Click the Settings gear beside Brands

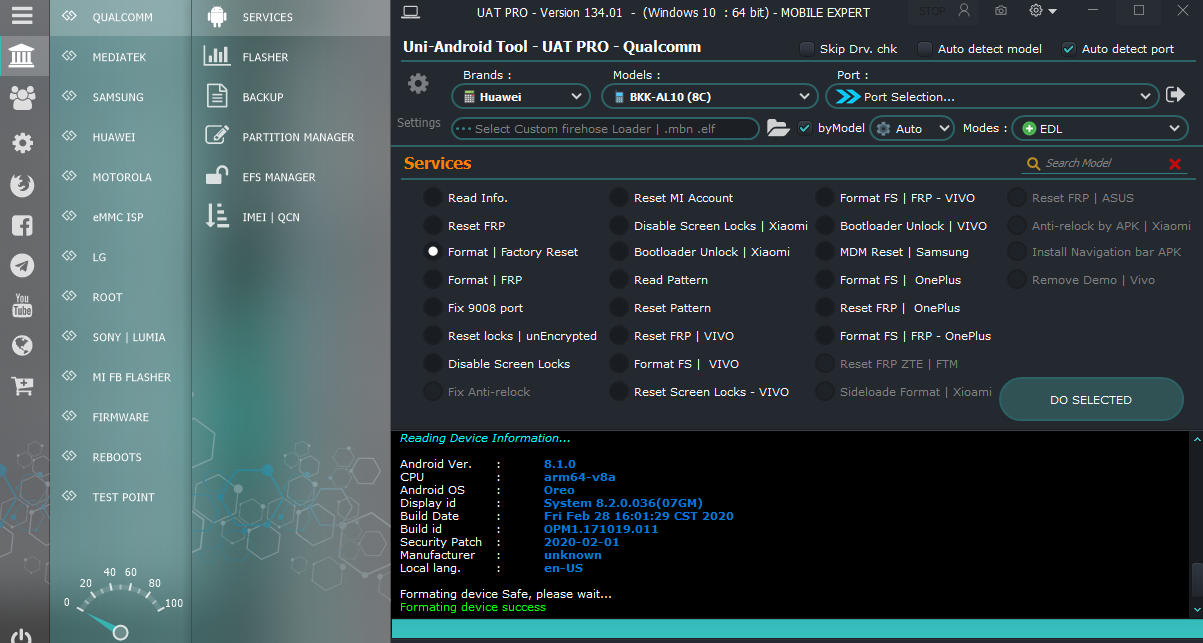tap(418, 84)
